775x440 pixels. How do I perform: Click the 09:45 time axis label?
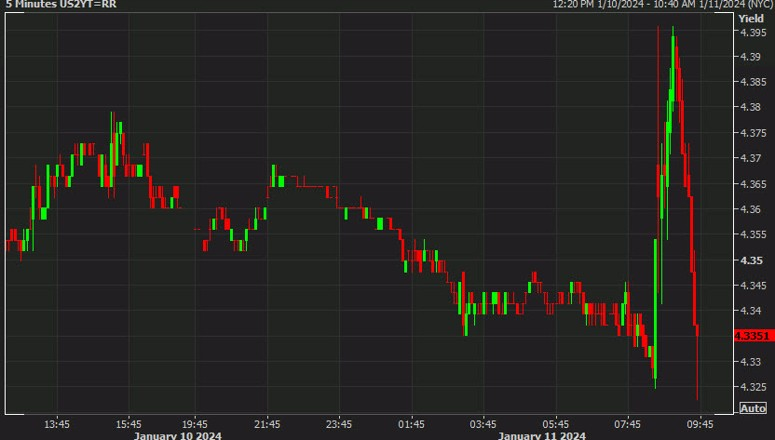coord(700,424)
